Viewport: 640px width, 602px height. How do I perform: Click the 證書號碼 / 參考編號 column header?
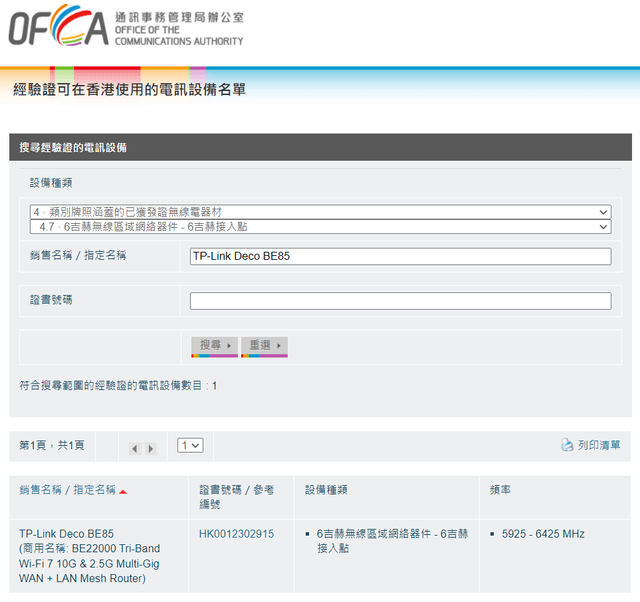[x=236, y=497]
